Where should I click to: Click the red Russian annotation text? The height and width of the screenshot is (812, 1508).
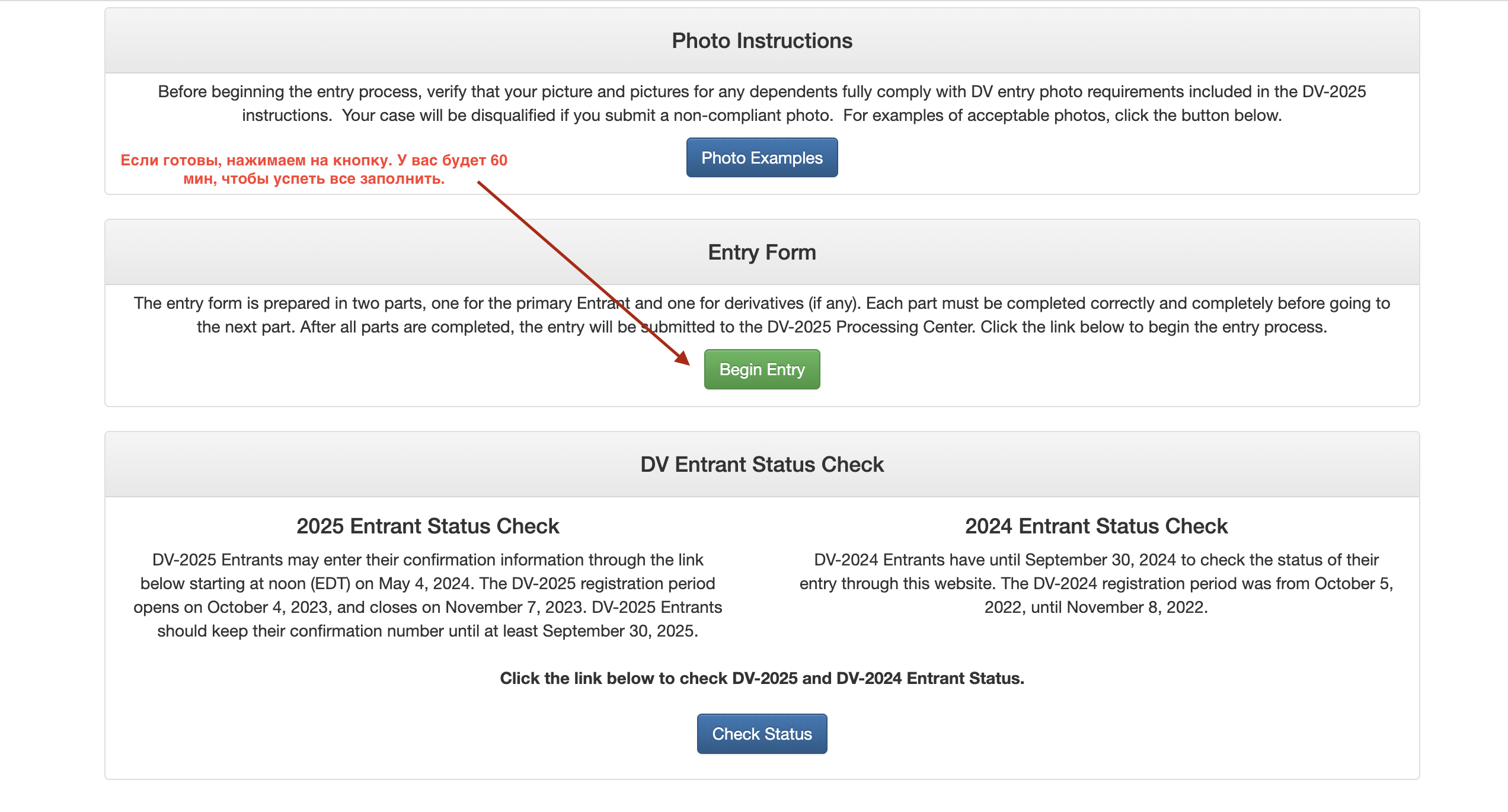pyautogui.click(x=314, y=169)
